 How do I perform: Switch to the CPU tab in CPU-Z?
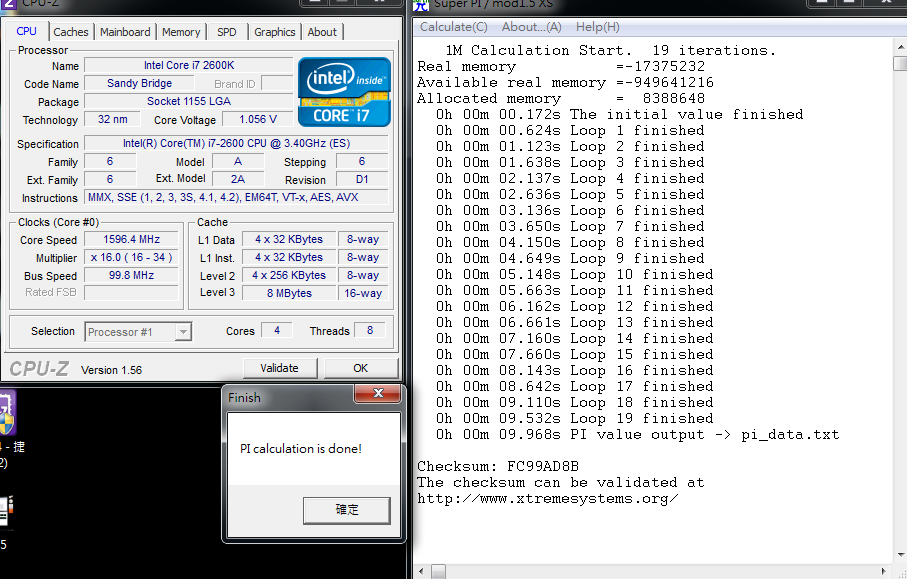pyautogui.click(x=27, y=31)
